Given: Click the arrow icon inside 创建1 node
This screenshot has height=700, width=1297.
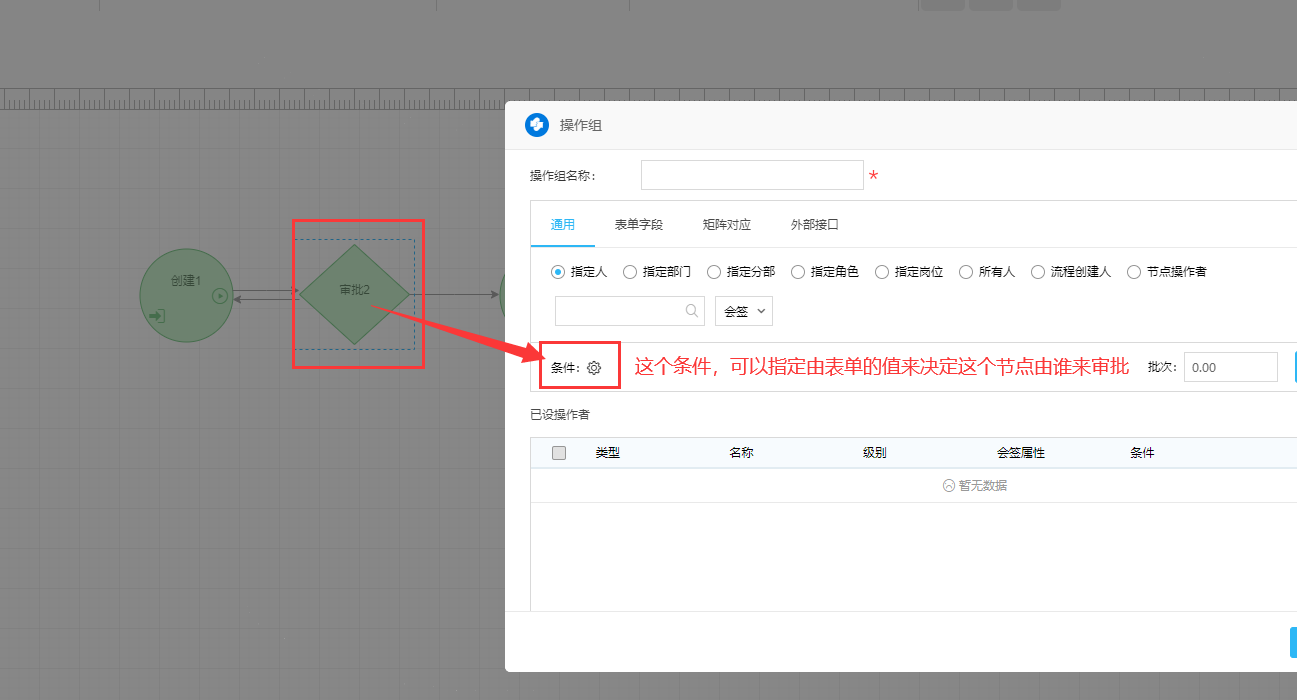Looking at the screenshot, I should click(159, 316).
